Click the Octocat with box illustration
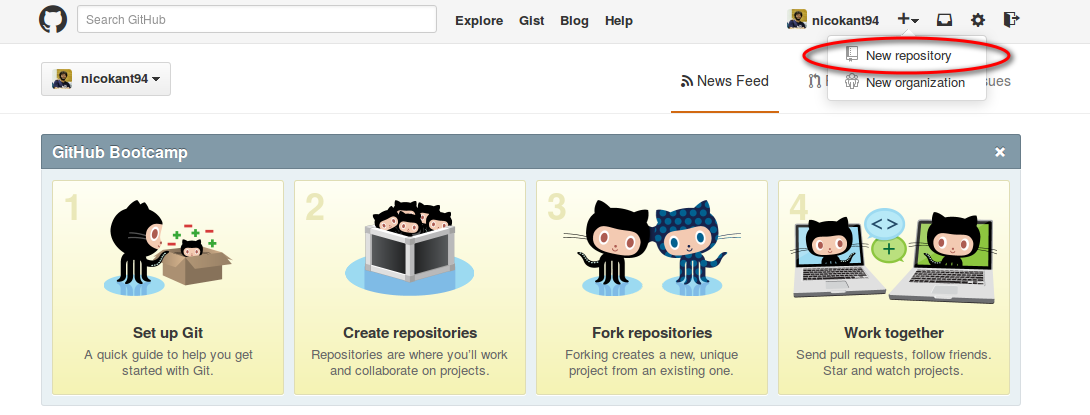Image resolution: width=1090 pixels, height=415 pixels. click(168, 247)
